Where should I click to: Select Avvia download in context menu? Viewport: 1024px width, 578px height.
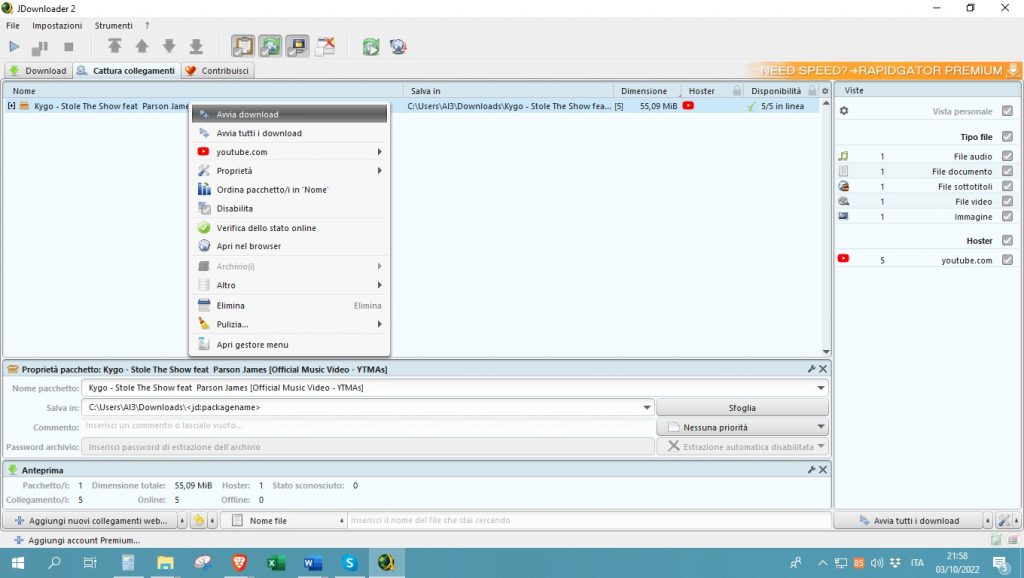[x=247, y=114]
